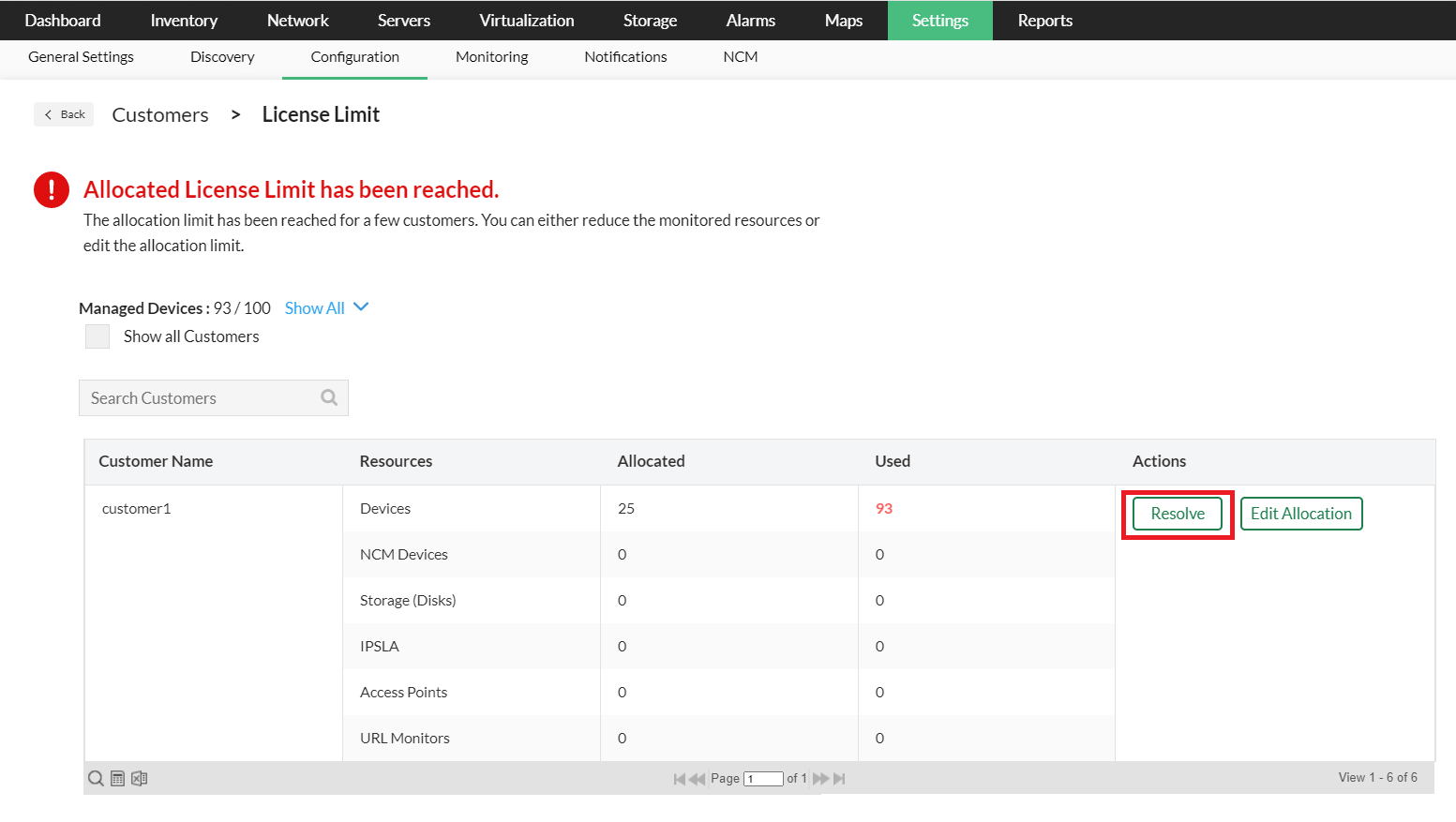Go to the Network menu
This screenshot has height=822, width=1456.
pyautogui.click(x=298, y=21)
